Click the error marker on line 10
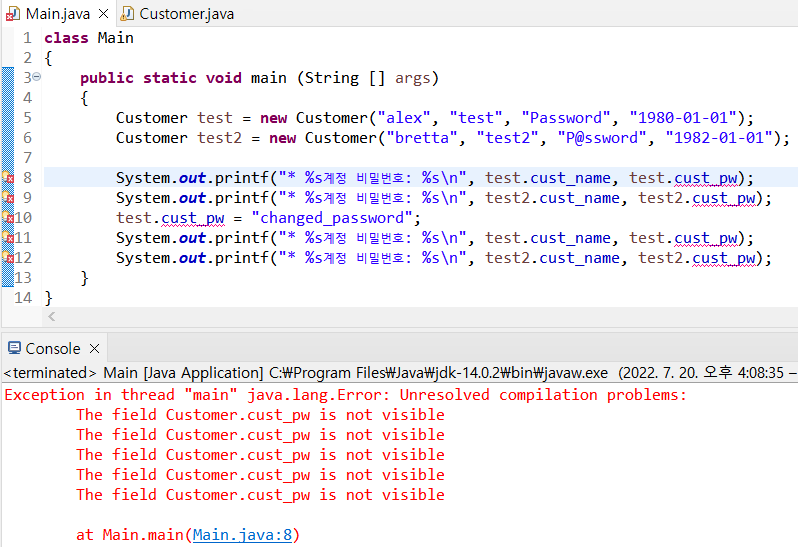This screenshot has width=798, height=547. click(8, 218)
